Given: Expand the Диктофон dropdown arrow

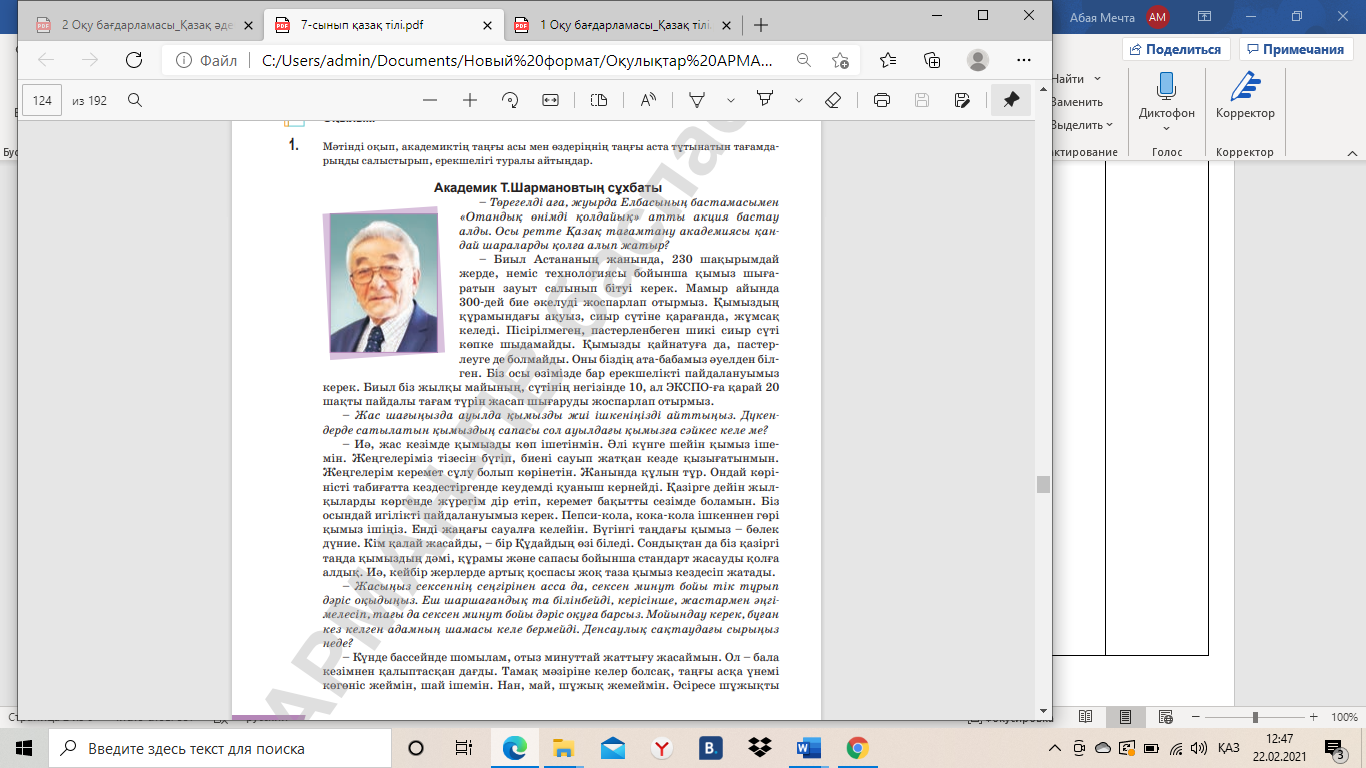Looking at the screenshot, I should click(1166, 128).
